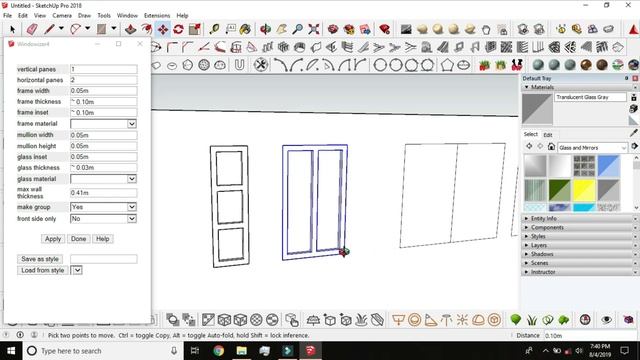
Task: Click the vertical panes input field
Action: pos(104,69)
